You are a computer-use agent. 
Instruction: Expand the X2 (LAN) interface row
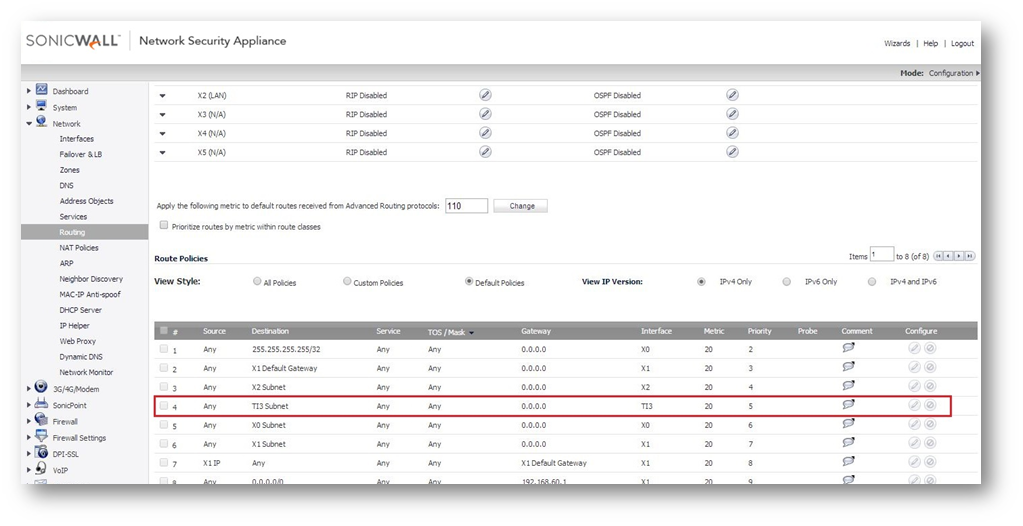coord(162,96)
